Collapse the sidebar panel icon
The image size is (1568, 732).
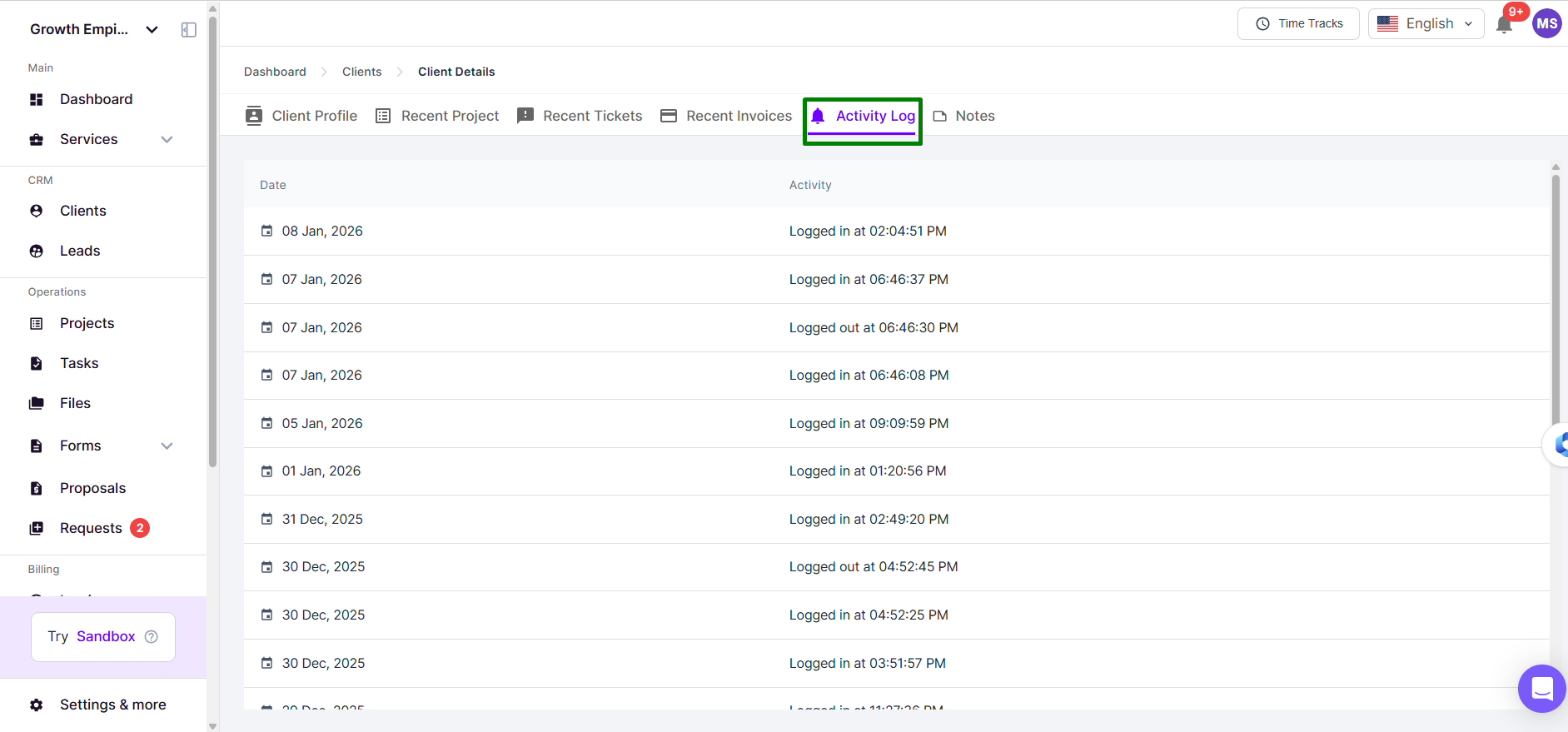(x=189, y=30)
